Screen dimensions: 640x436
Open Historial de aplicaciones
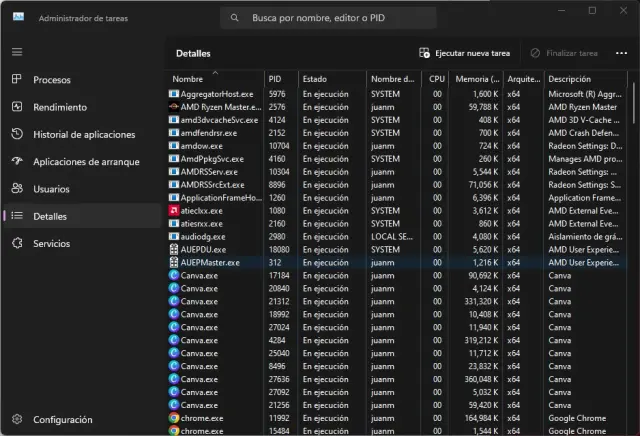[84, 134]
